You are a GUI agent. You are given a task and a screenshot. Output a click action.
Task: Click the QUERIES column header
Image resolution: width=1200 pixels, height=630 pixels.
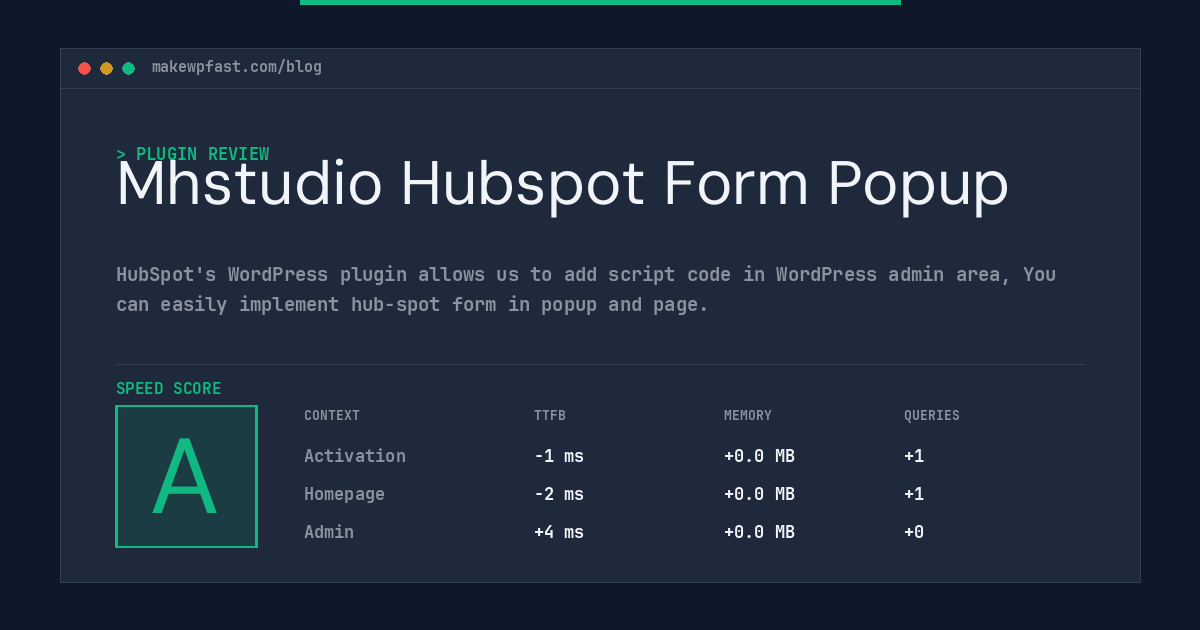click(932, 416)
